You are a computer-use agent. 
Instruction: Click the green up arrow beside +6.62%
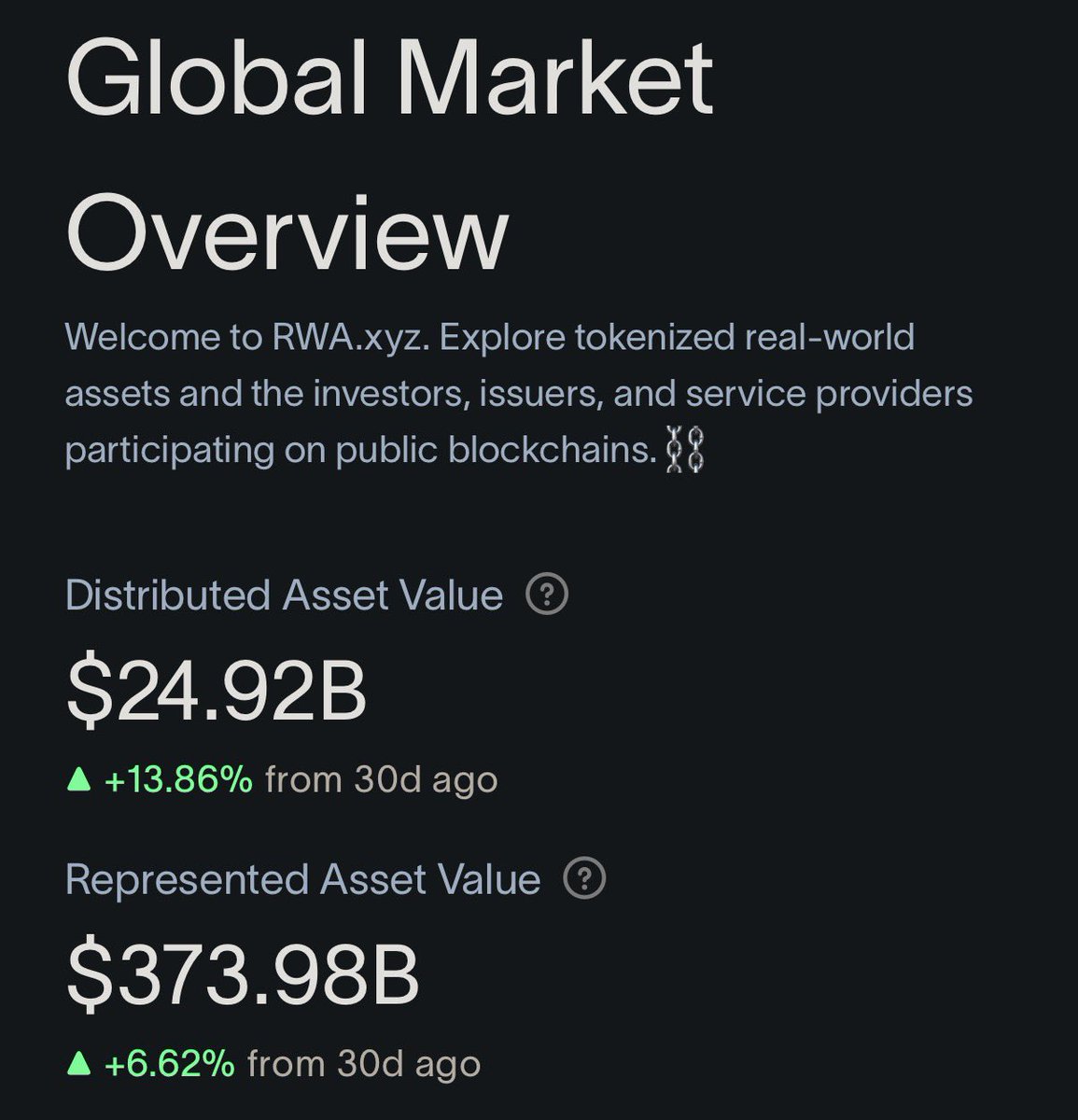(x=79, y=1064)
